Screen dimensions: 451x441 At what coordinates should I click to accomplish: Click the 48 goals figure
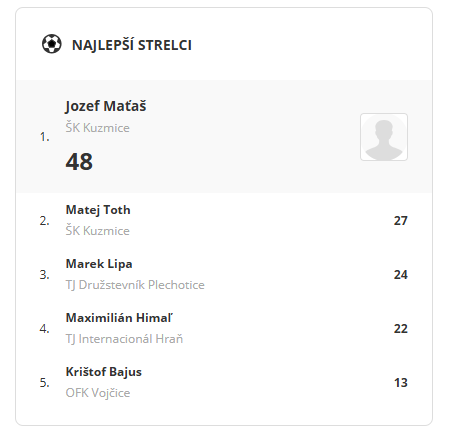click(x=79, y=162)
